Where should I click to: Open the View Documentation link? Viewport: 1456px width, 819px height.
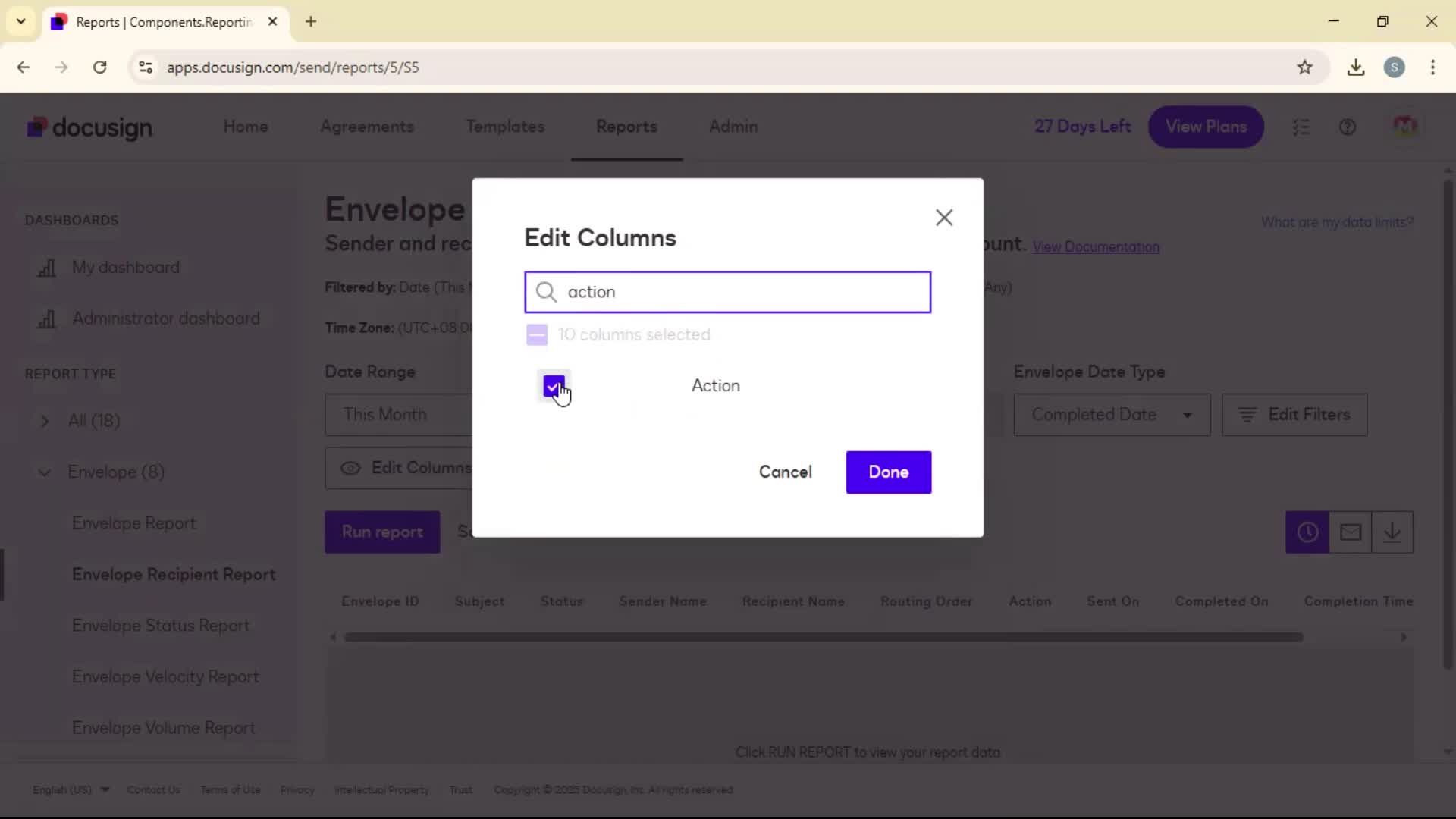tap(1096, 247)
